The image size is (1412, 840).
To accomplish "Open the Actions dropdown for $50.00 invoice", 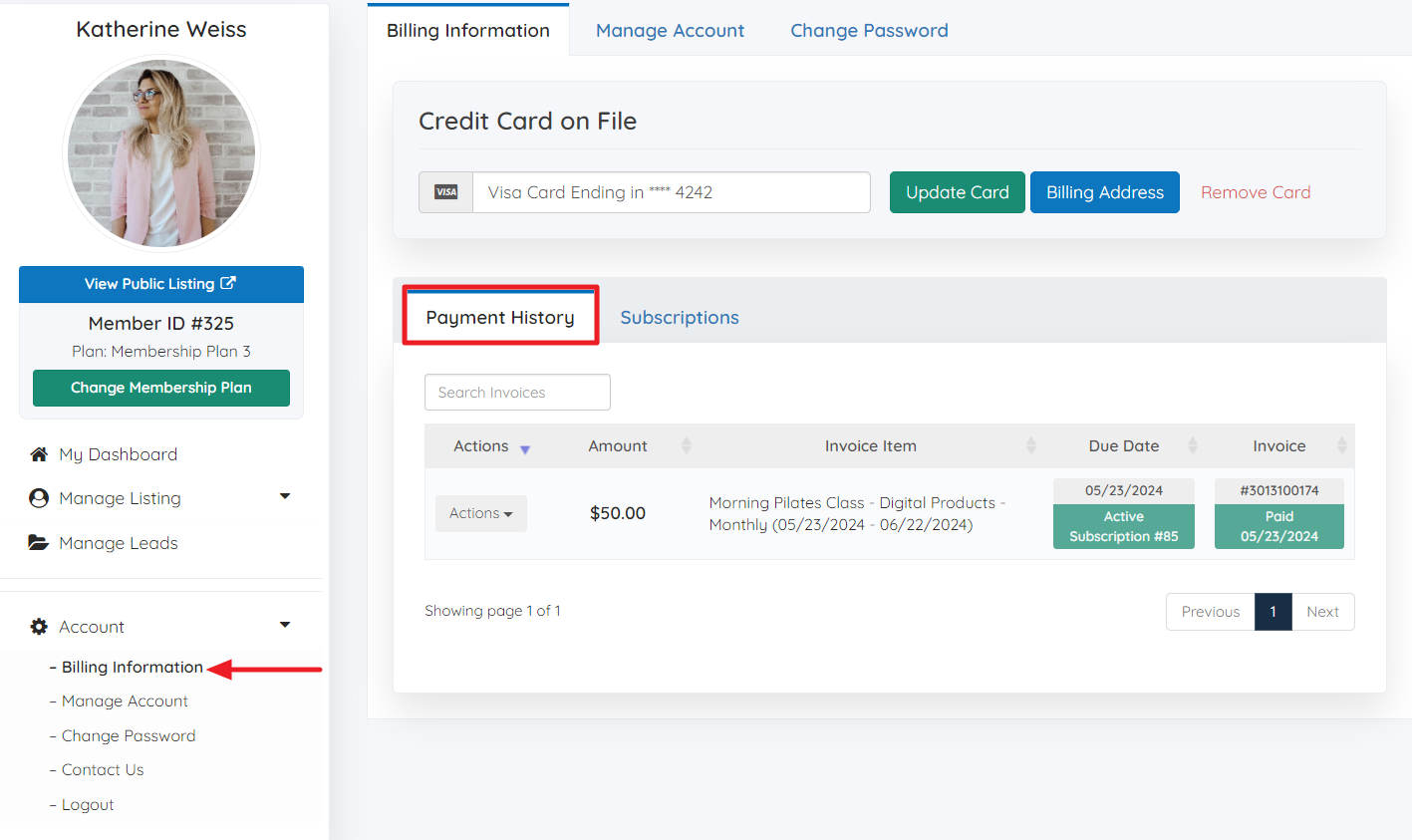I will (481, 513).
